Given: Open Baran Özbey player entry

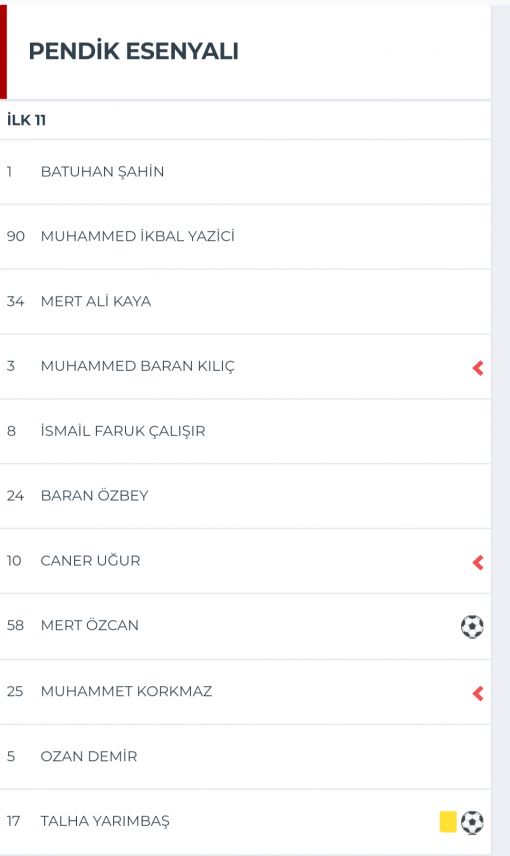Looking at the screenshot, I should coord(245,496).
